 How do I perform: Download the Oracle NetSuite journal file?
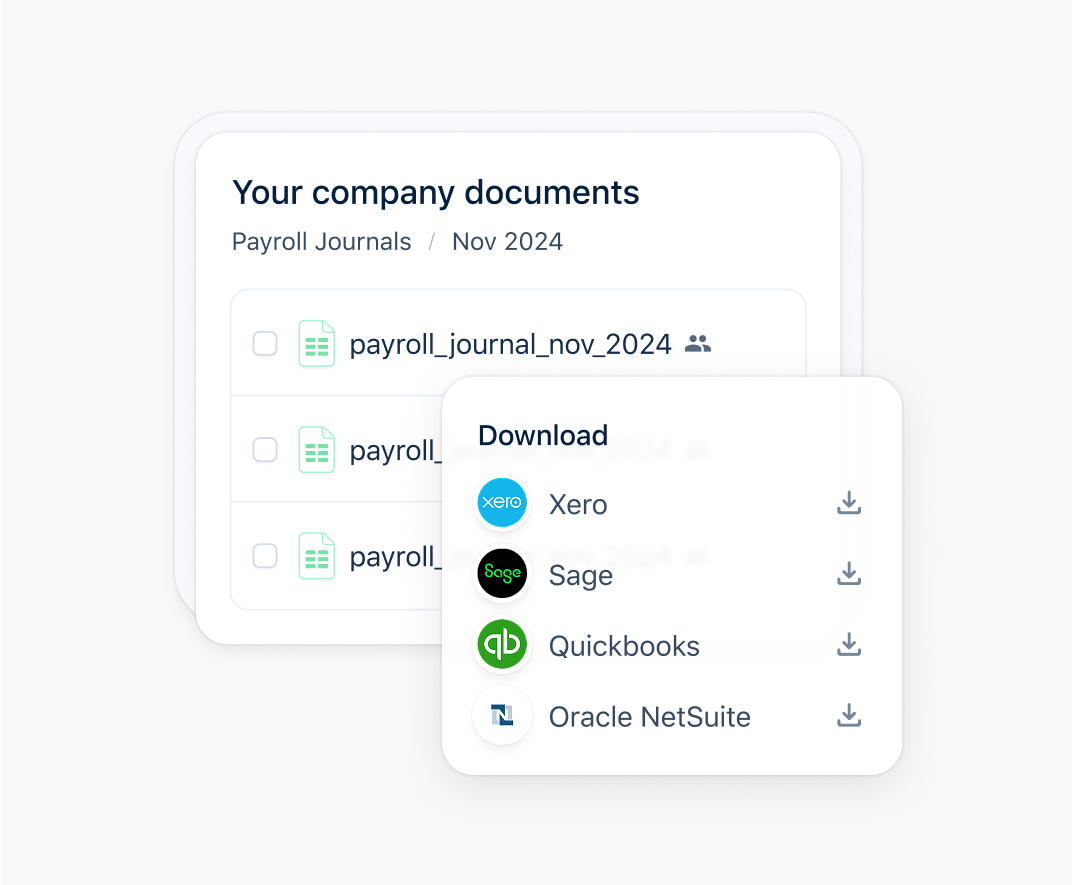point(848,715)
